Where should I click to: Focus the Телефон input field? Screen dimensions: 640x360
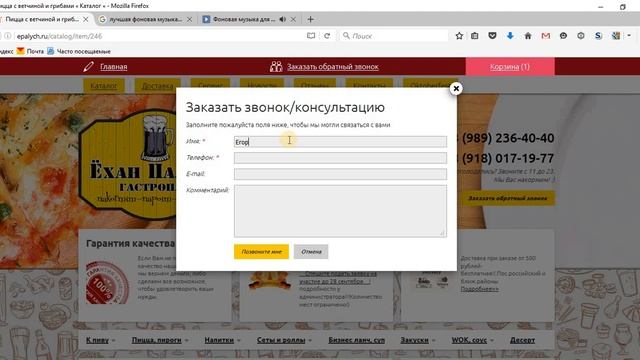pyautogui.click(x=340, y=158)
